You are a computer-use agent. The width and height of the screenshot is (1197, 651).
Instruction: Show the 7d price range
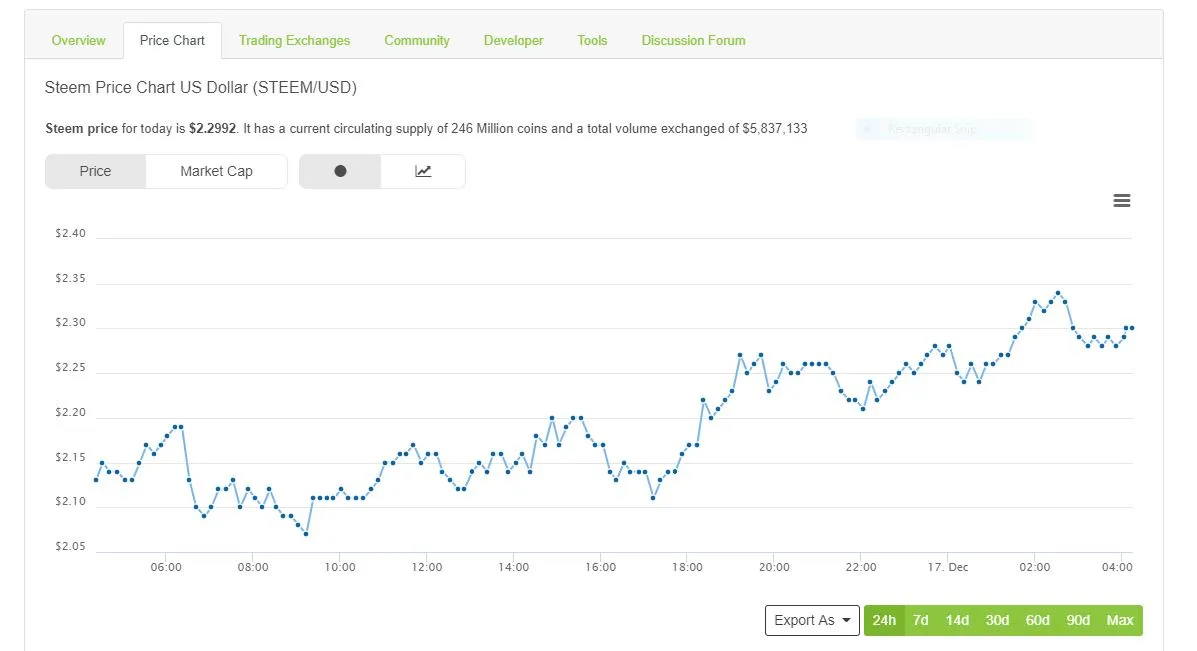click(921, 620)
